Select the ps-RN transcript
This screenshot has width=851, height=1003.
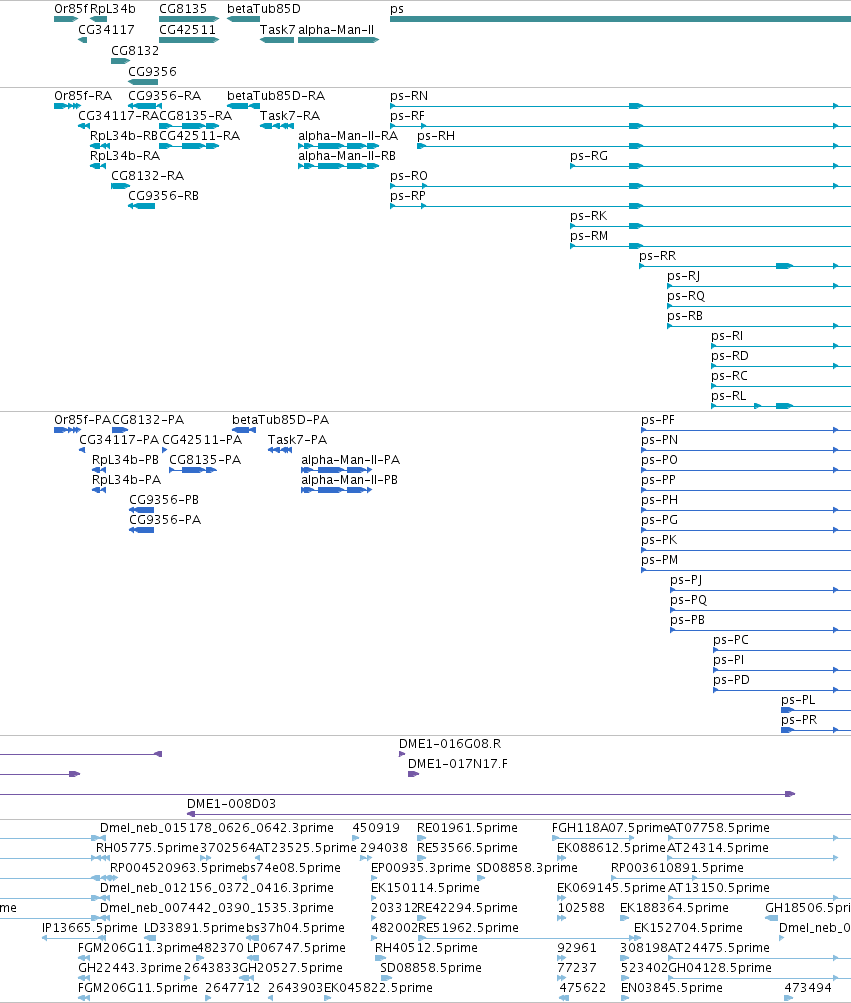click(620, 106)
